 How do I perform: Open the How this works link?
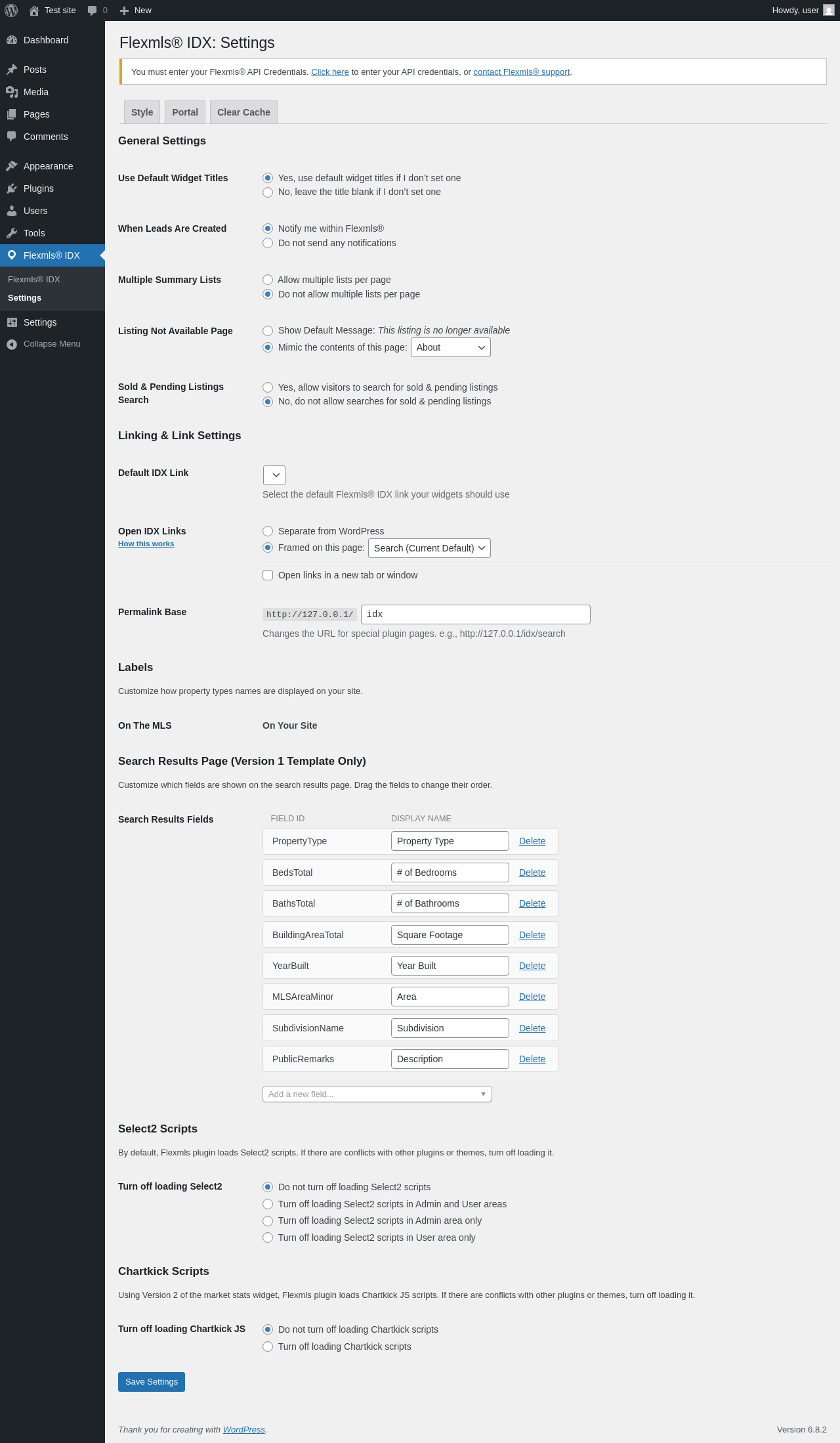pos(146,544)
